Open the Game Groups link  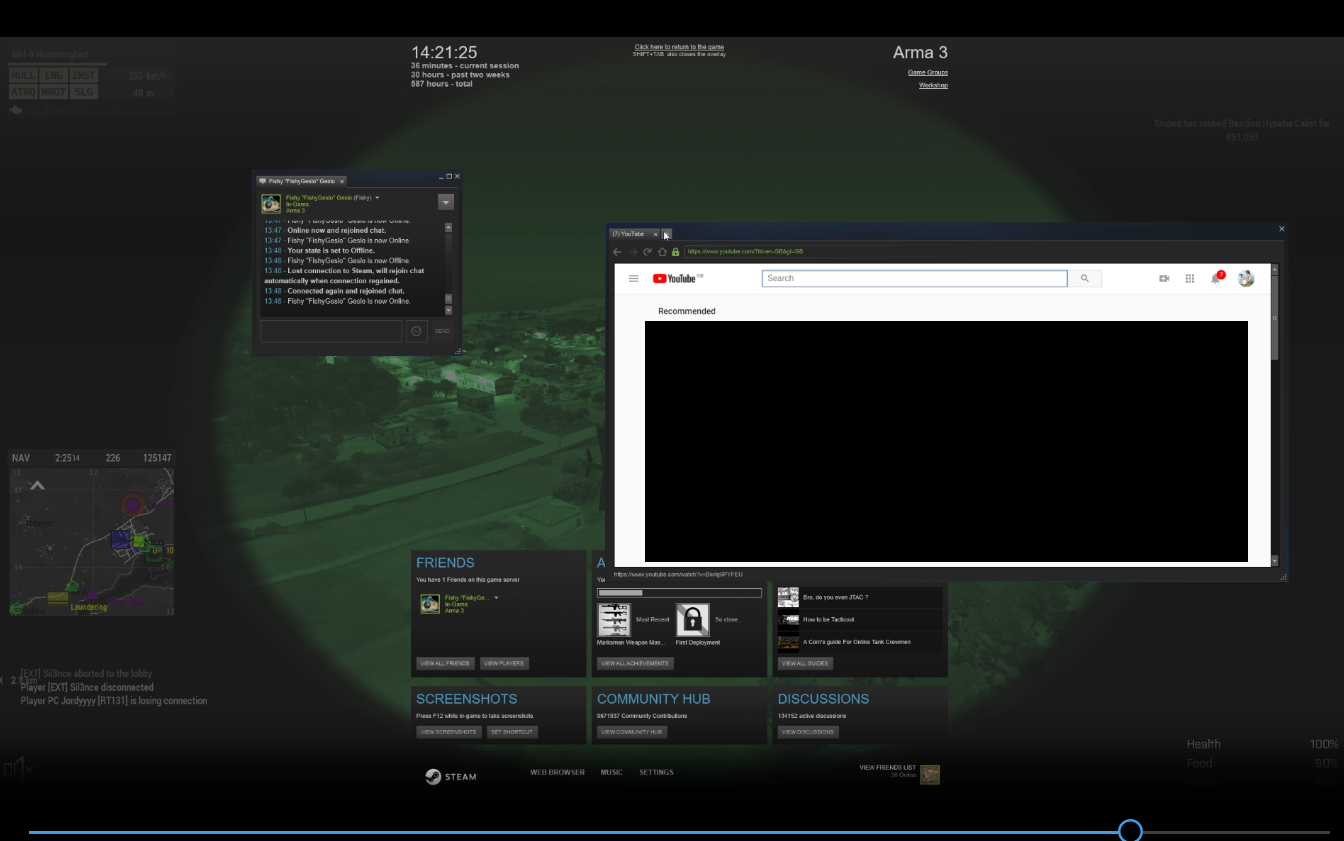[927, 72]
